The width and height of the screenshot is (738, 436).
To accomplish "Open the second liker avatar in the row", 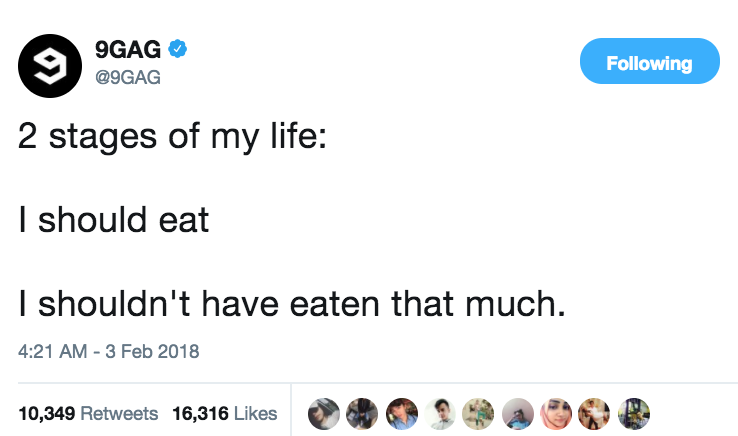I will click(x=361, y=412).
